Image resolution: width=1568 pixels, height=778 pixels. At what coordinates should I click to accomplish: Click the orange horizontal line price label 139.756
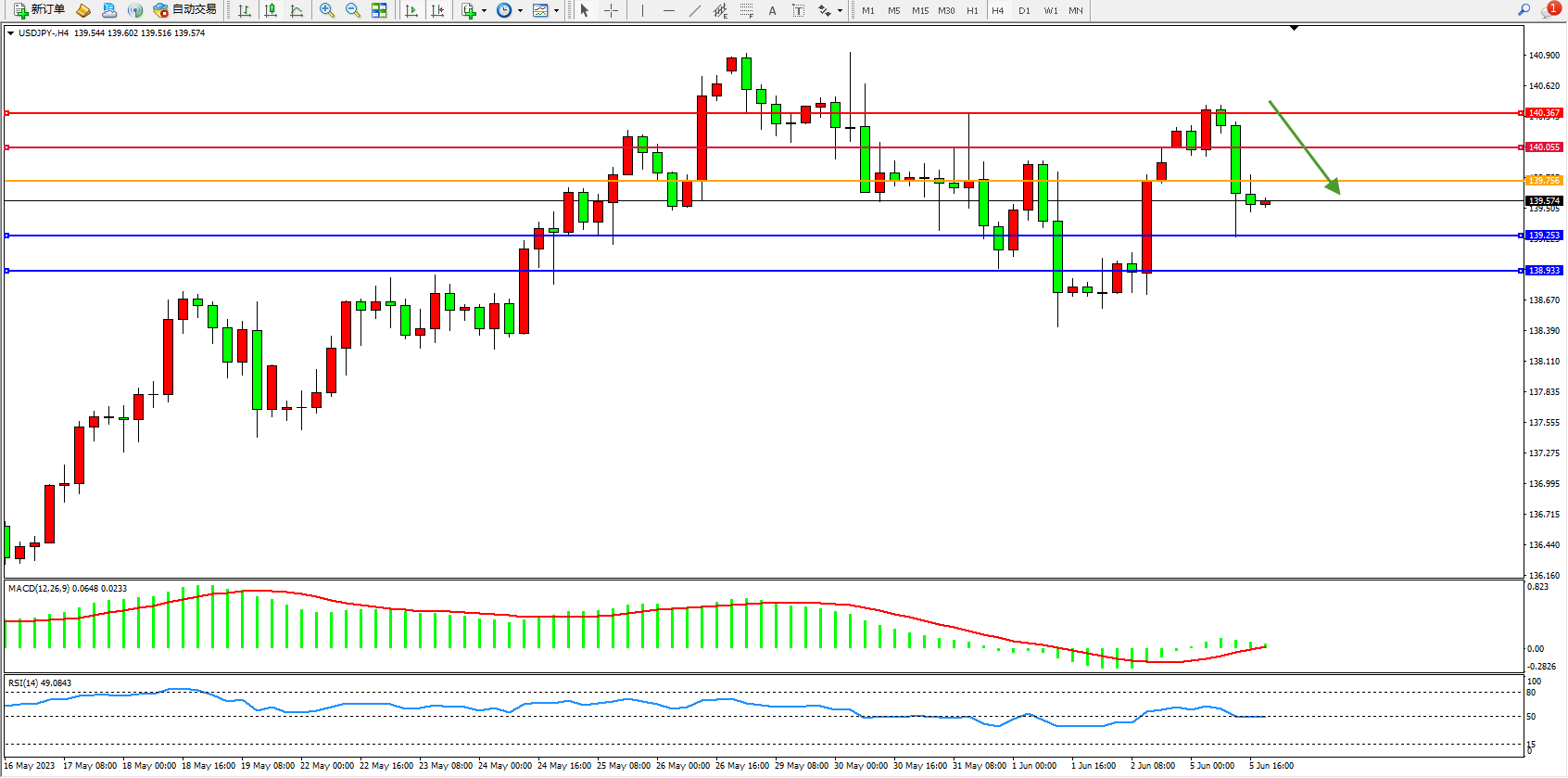pos(1544,180)
